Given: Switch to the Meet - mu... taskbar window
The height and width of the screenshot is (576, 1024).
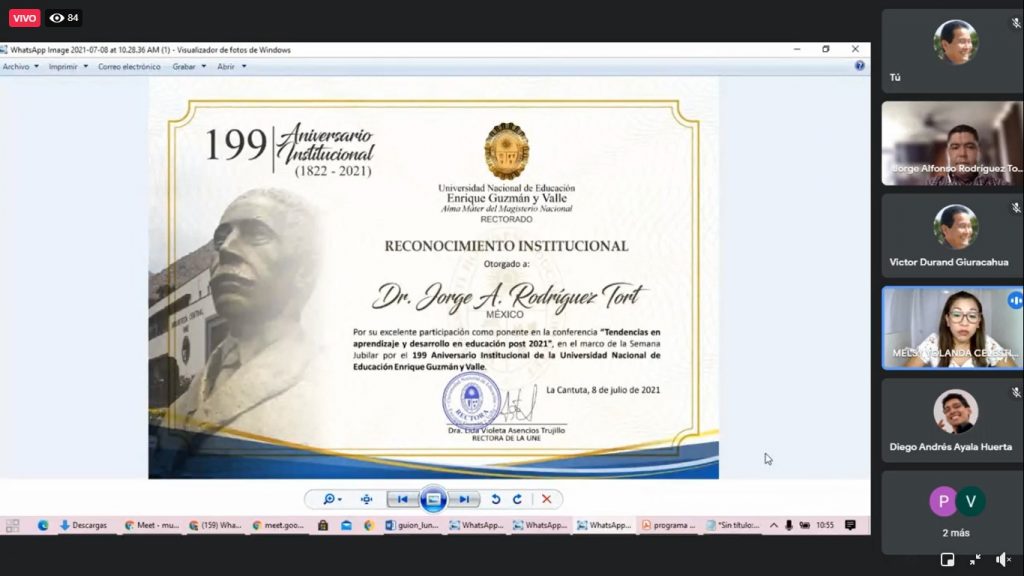Looking at the screenshot, I should click(152, 525).
